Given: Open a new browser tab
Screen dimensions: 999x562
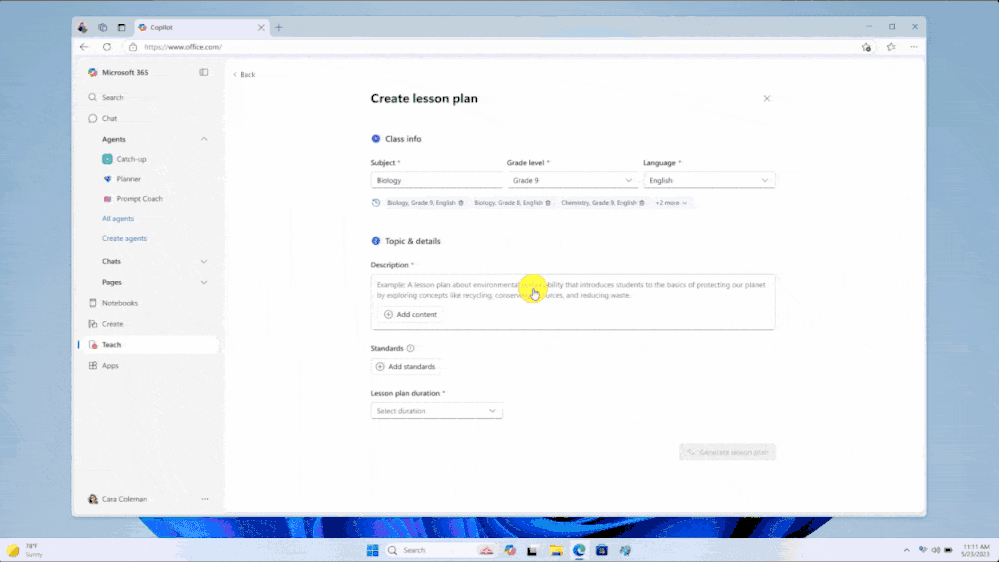Looking at the screenshot, I should point(278,27).
